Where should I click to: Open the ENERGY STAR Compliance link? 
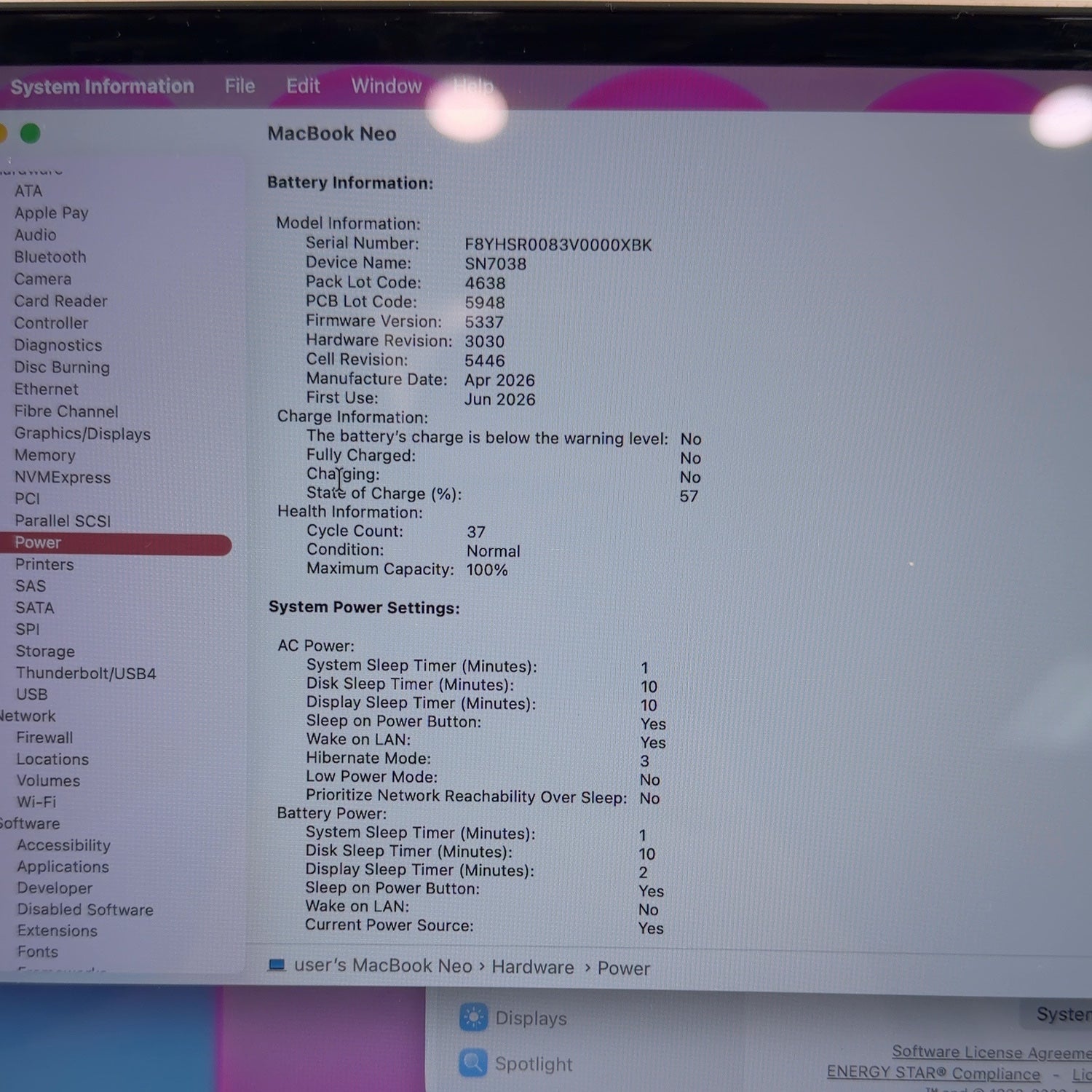(934, 1073)
